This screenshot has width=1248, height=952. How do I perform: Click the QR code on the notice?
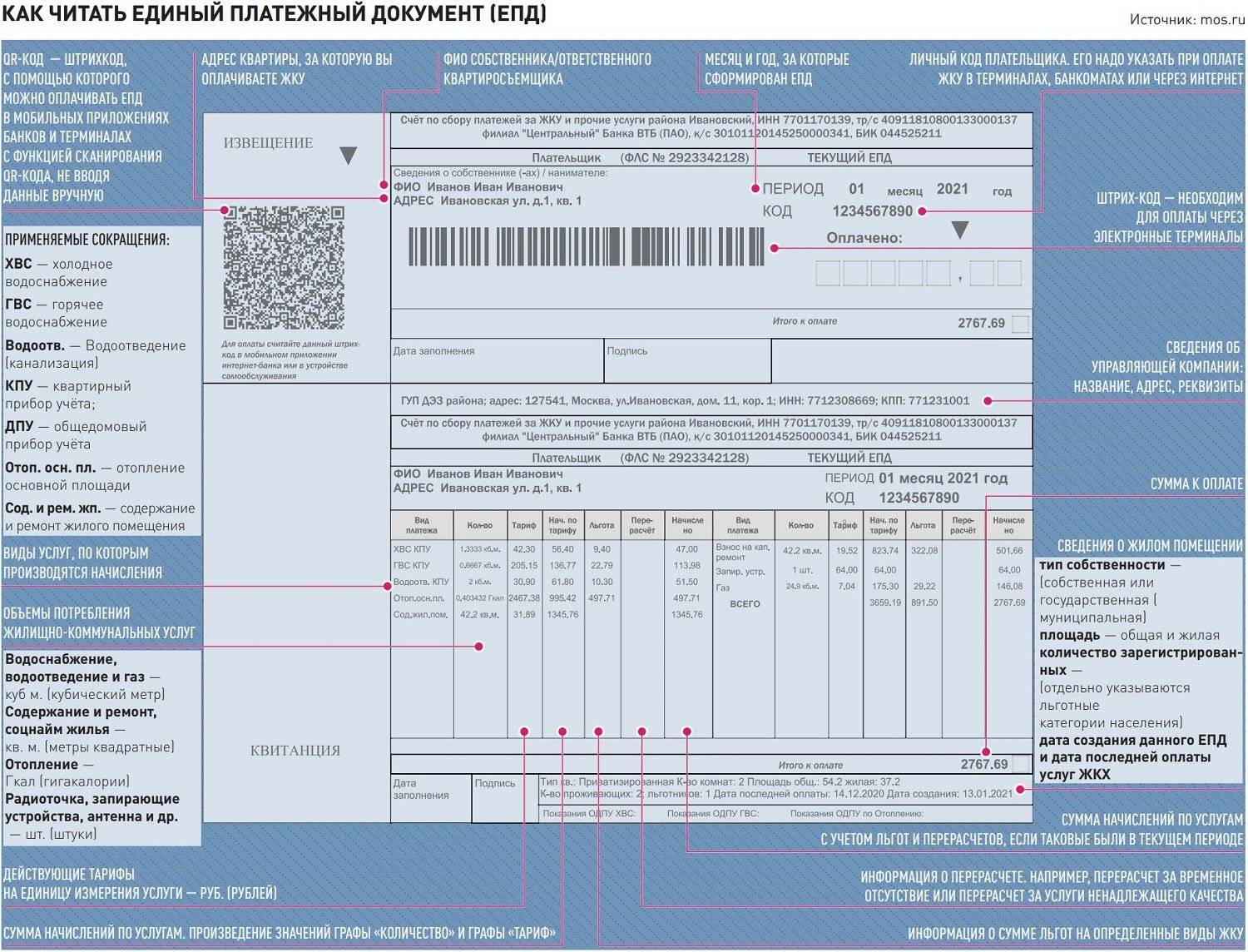(x=284, y=268)
